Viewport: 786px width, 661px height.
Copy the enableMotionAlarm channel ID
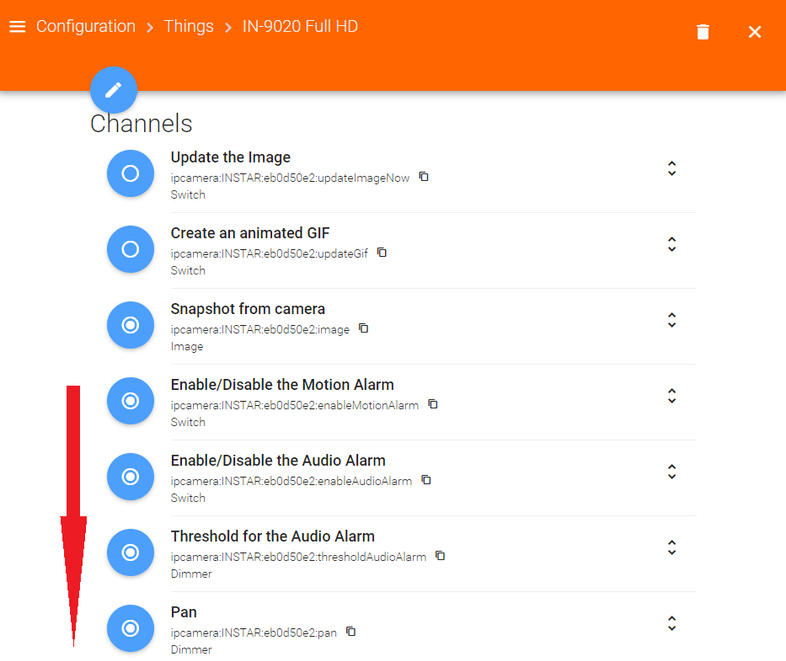coord(433,405)
